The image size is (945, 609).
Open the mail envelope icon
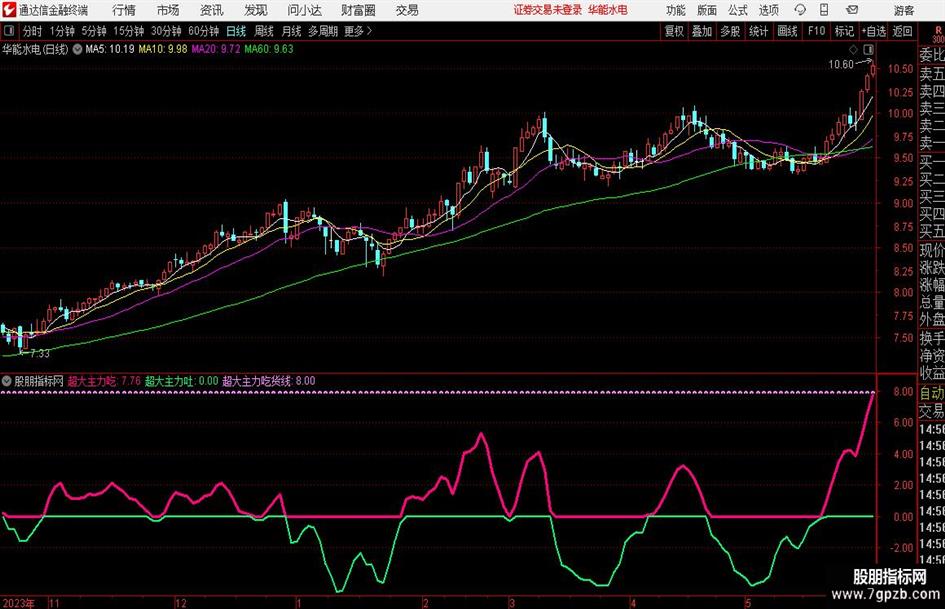click(852, 10)
